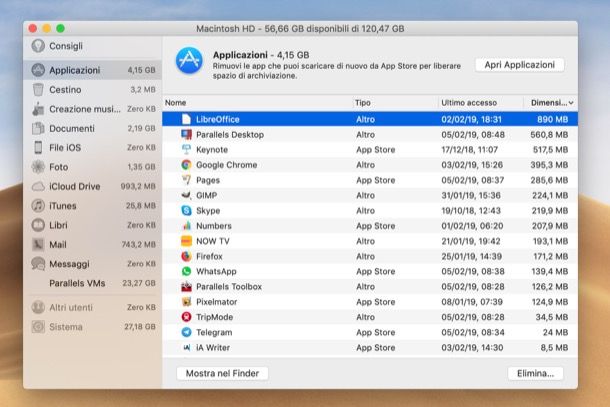This screenshot has height=407, width=610.
Task: Click the Apri Applicazioni button
Action: pos(519,65)
